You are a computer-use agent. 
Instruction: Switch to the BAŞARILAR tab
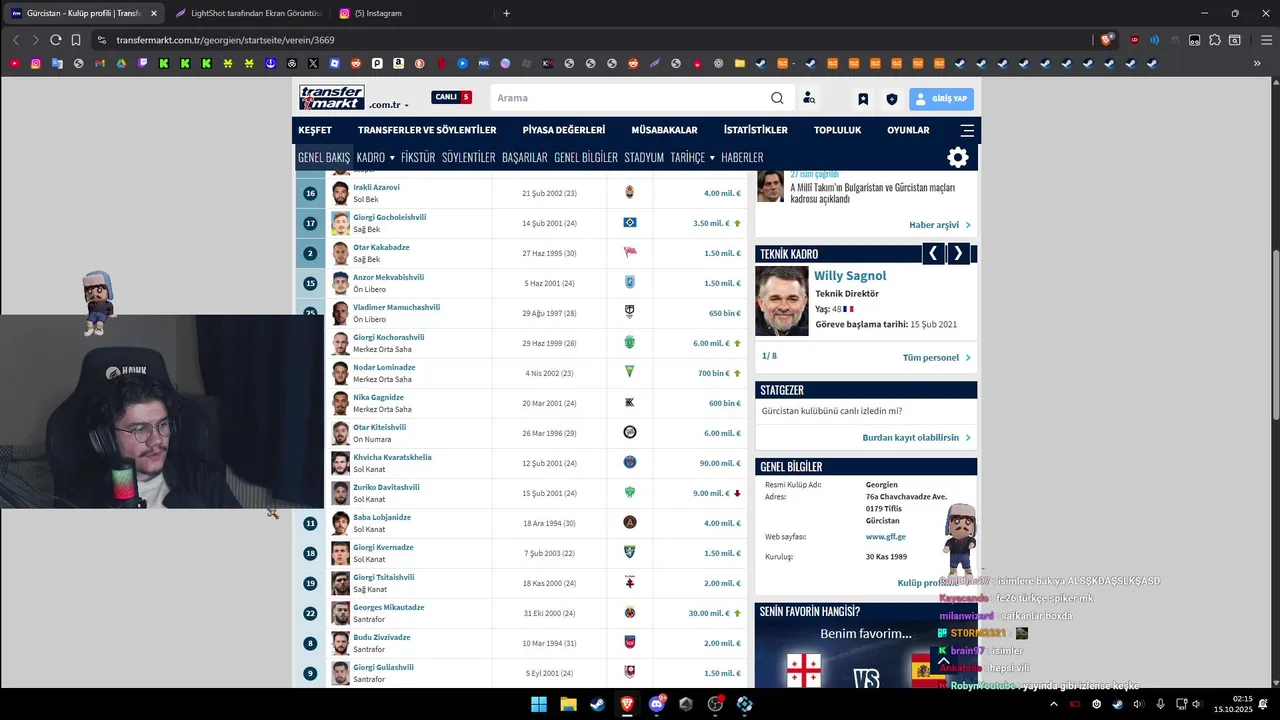[525, 157]
